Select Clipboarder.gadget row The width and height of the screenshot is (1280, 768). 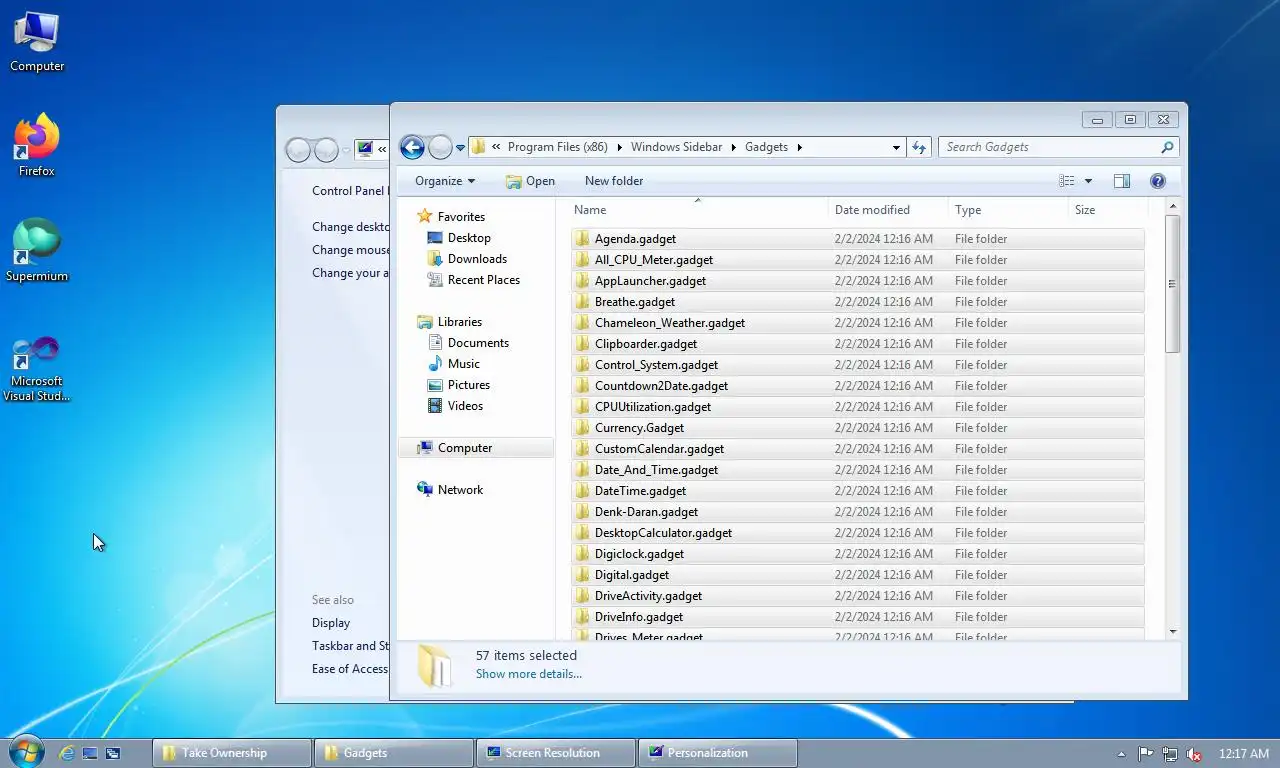[858, 344]
